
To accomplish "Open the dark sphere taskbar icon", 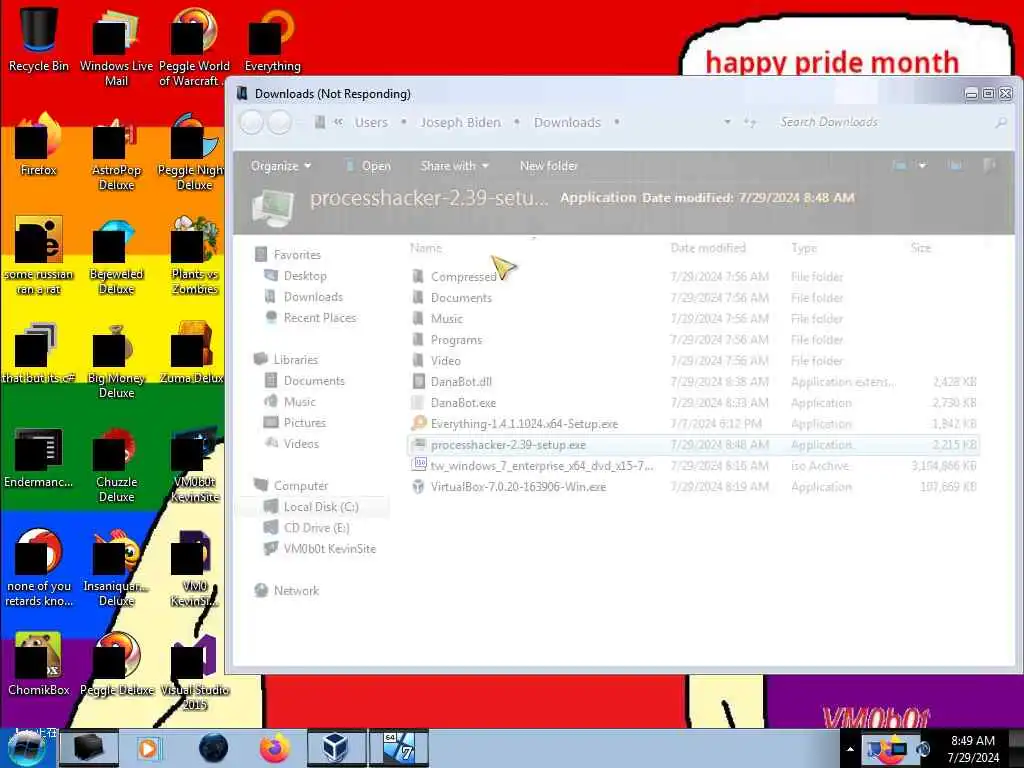I will [x=214, y=748].
